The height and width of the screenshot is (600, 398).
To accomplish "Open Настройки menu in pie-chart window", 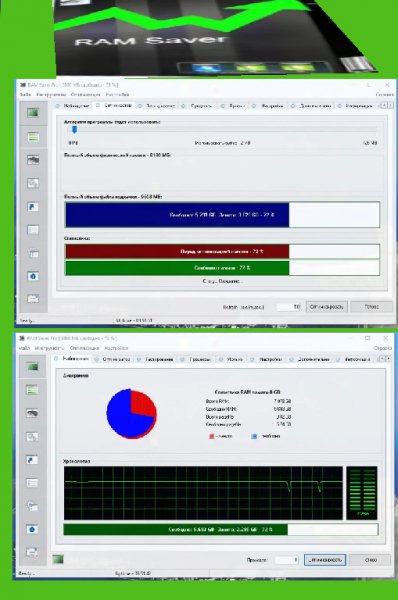I will pyautogui.click(x=116, y=348).
